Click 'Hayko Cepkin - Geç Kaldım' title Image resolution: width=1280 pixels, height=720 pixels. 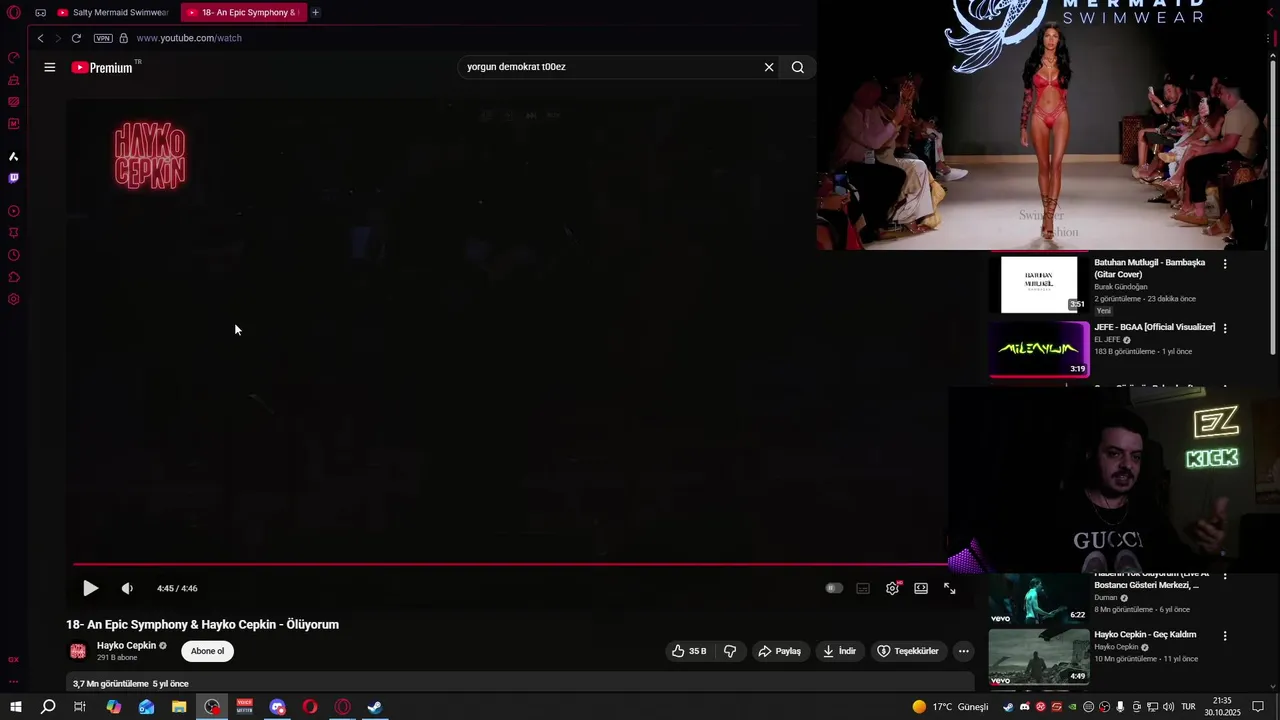[1145, 635]
